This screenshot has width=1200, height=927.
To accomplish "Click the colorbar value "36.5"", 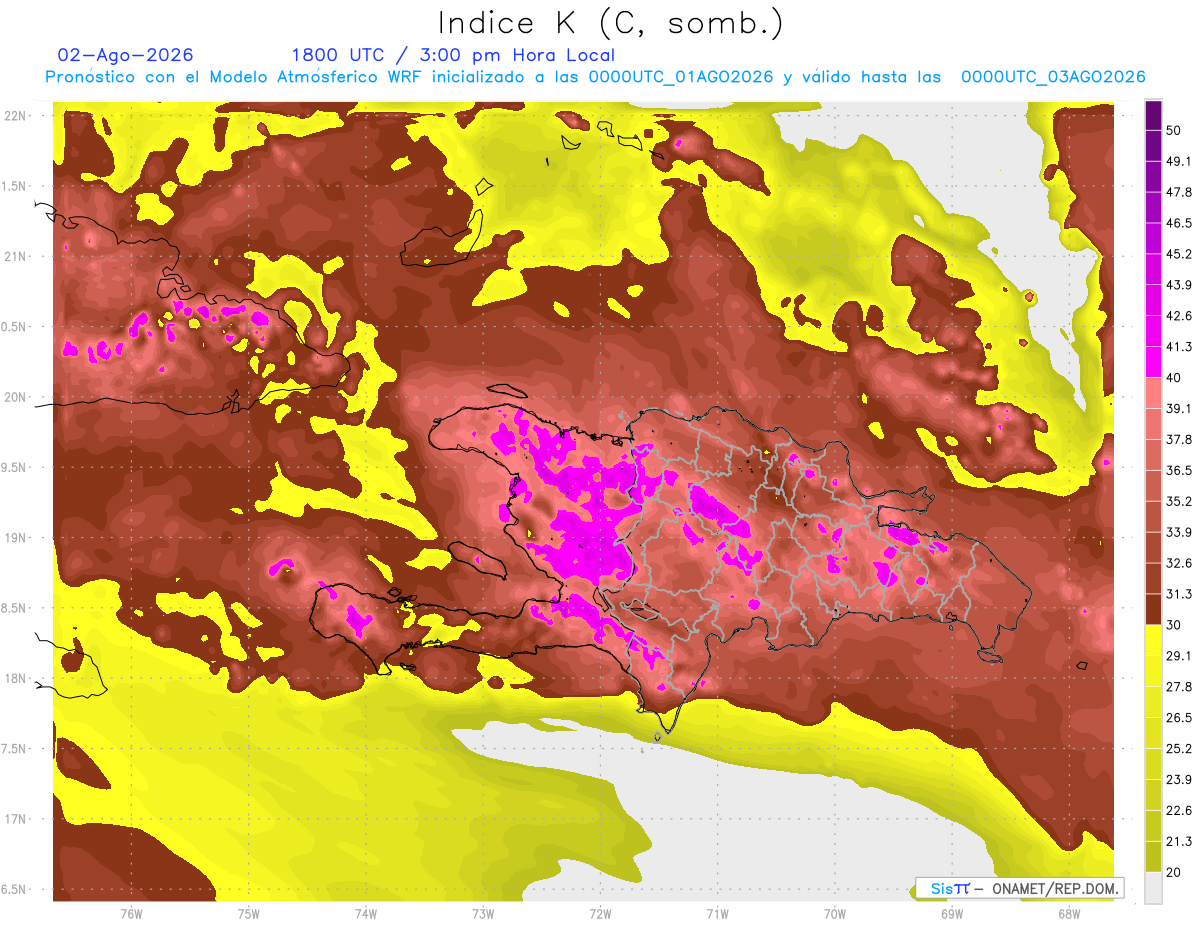I will point(1179,470).
